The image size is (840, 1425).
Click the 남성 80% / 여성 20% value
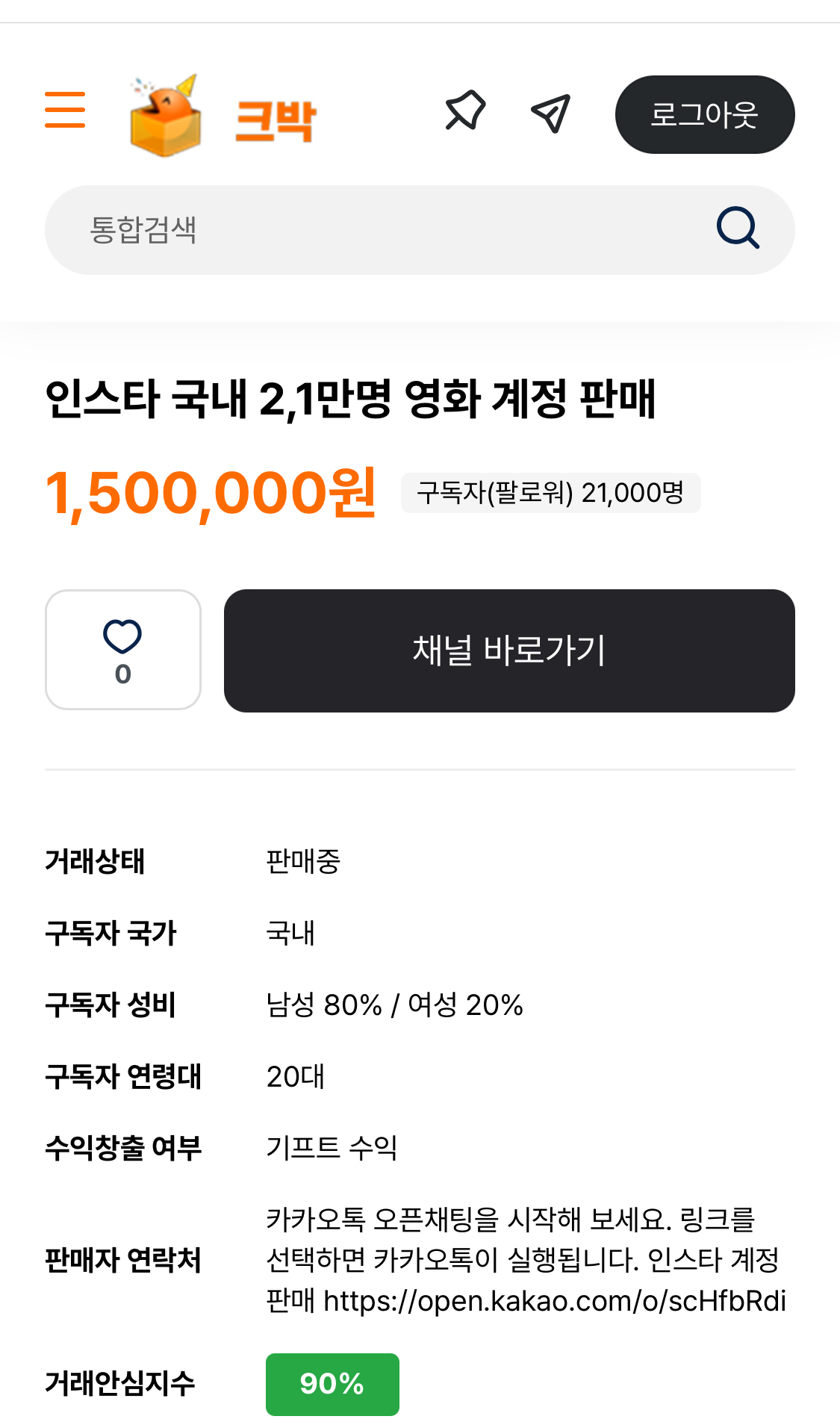(394, 1005)
